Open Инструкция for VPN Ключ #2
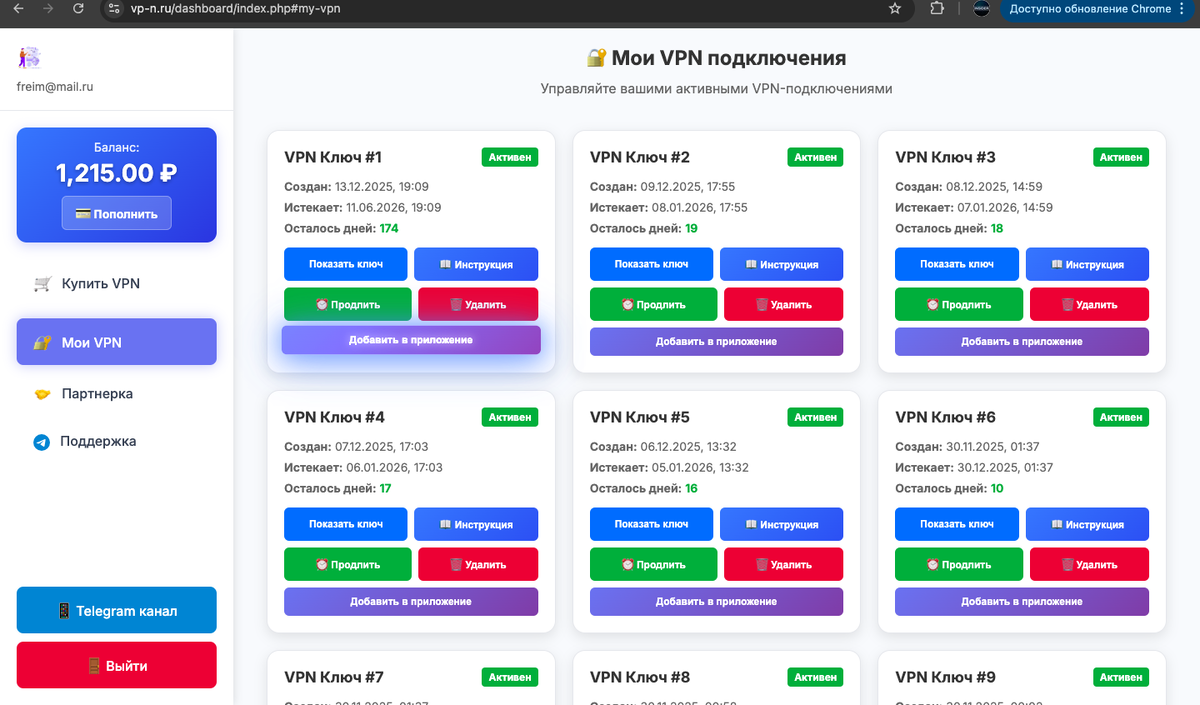1200x705 pixels. tap(782, 264)
